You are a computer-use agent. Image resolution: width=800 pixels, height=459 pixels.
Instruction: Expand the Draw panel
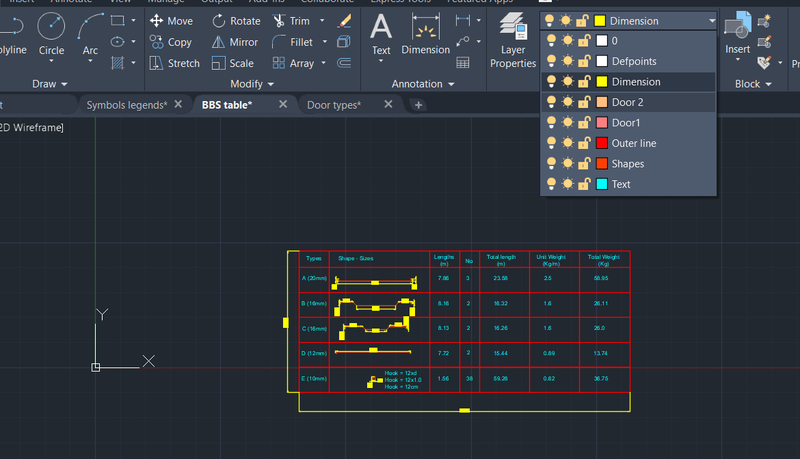[x=49, y=84]
